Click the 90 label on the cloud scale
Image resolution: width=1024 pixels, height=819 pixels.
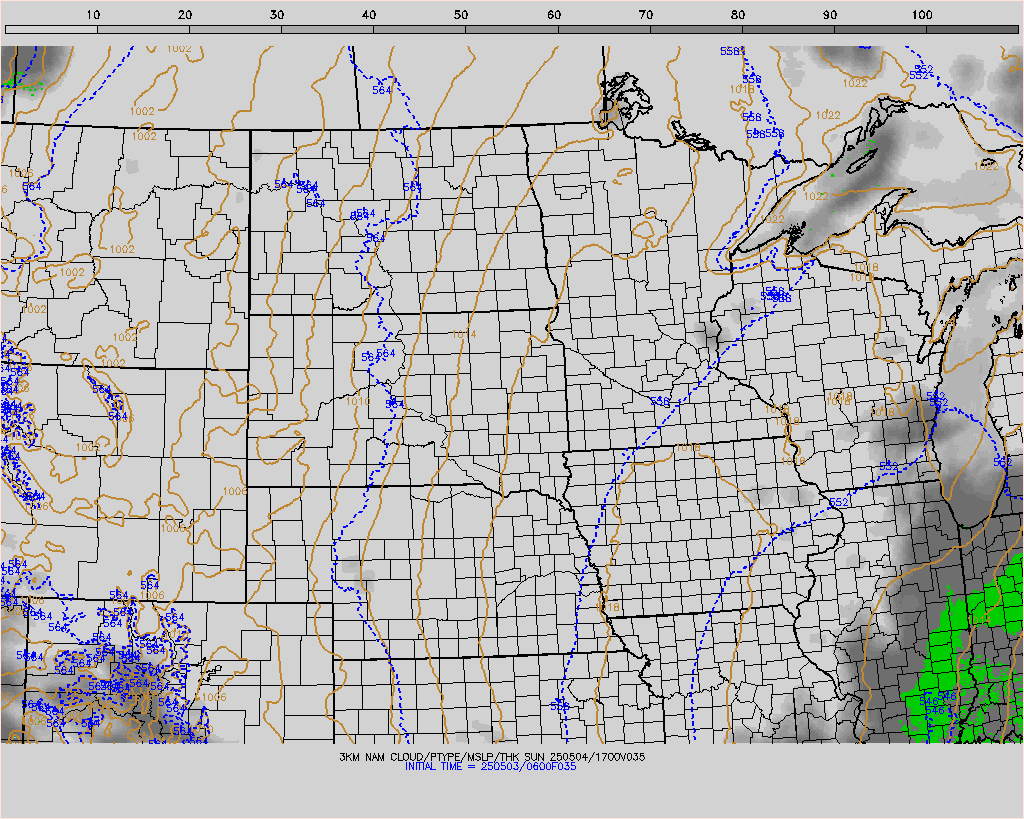830,15
